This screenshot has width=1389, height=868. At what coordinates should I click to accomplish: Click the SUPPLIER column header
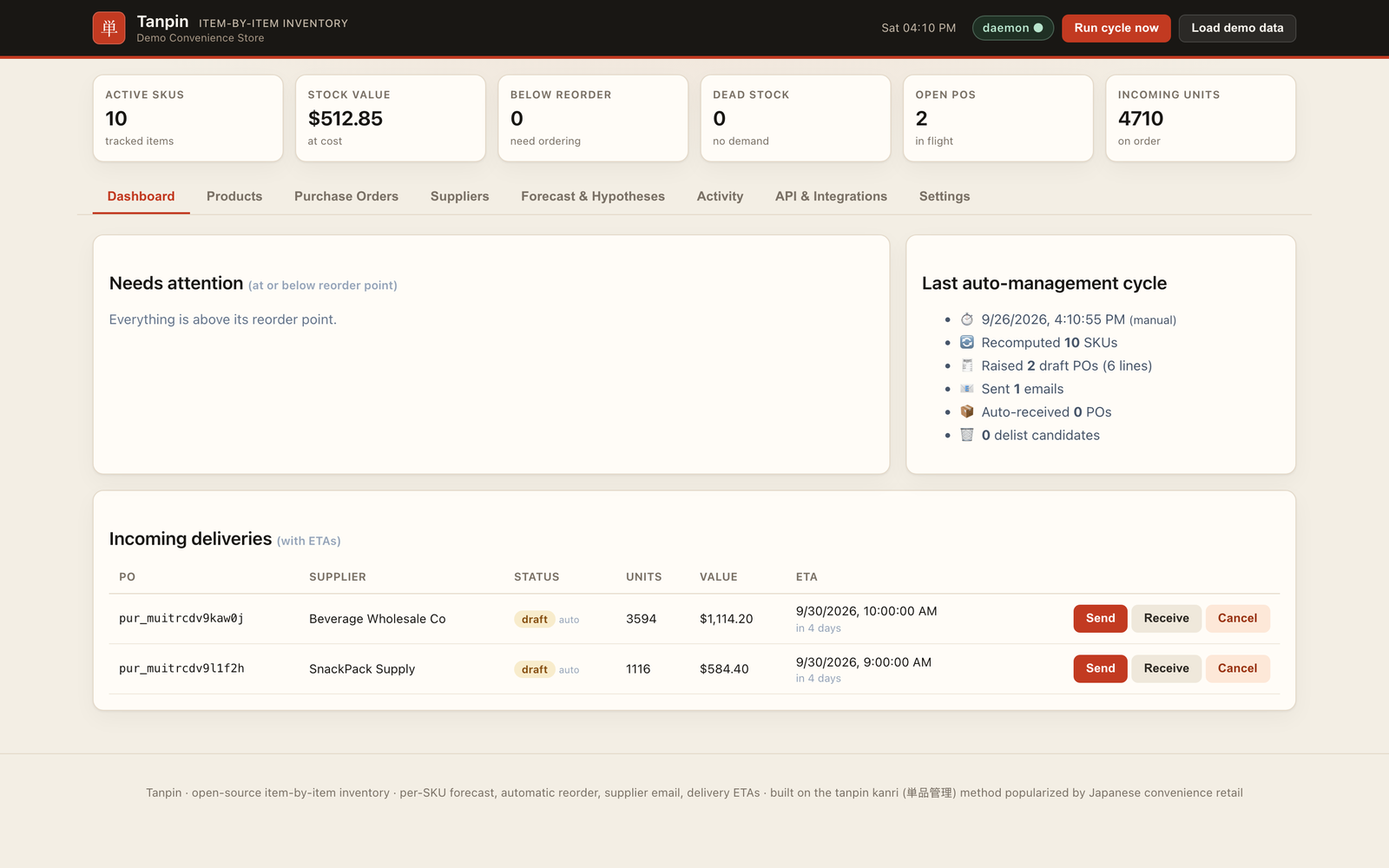click(338, 577)
